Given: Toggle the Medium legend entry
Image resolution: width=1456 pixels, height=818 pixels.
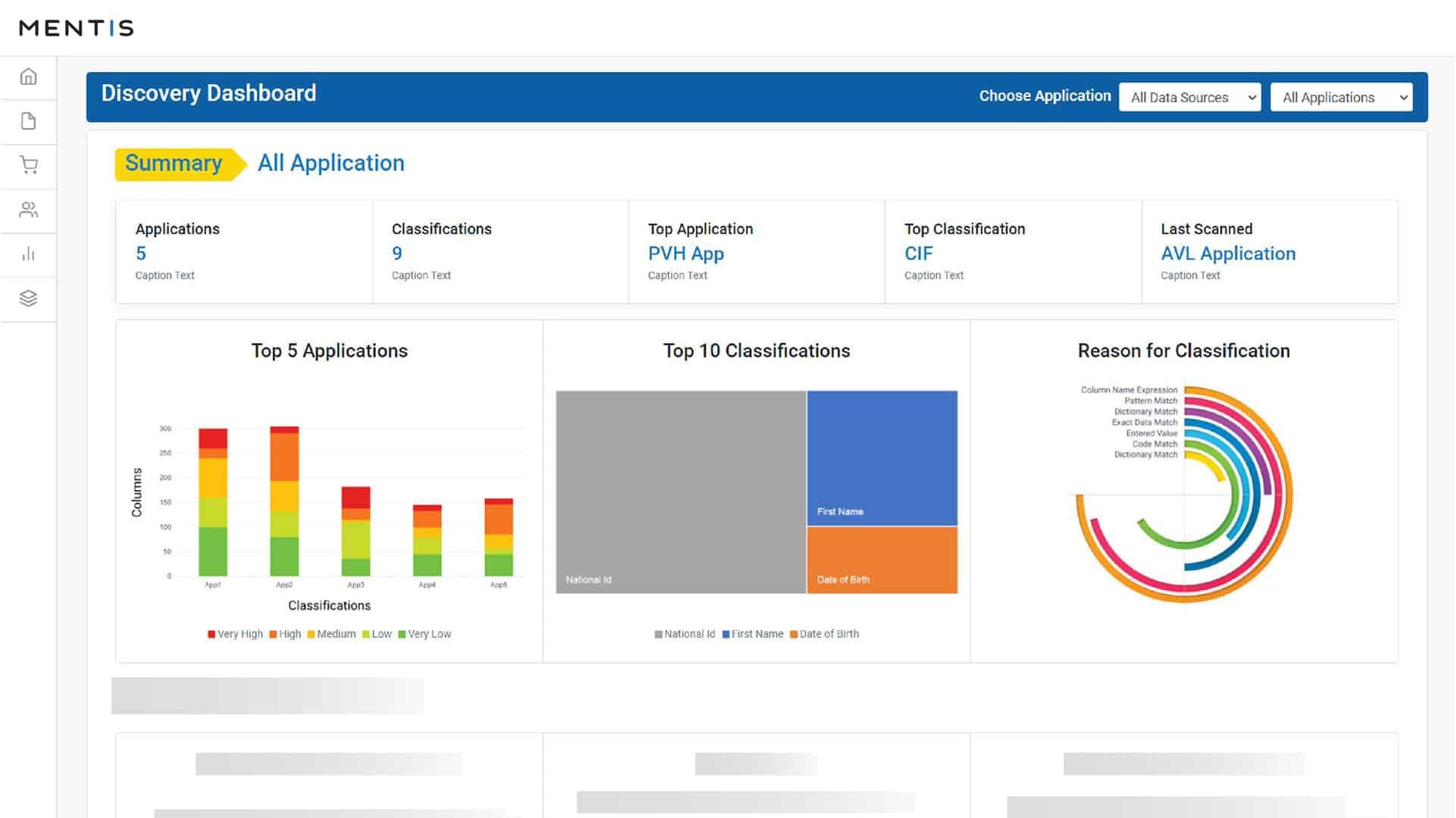Looking at the screenshot, I should pos(332,635).
